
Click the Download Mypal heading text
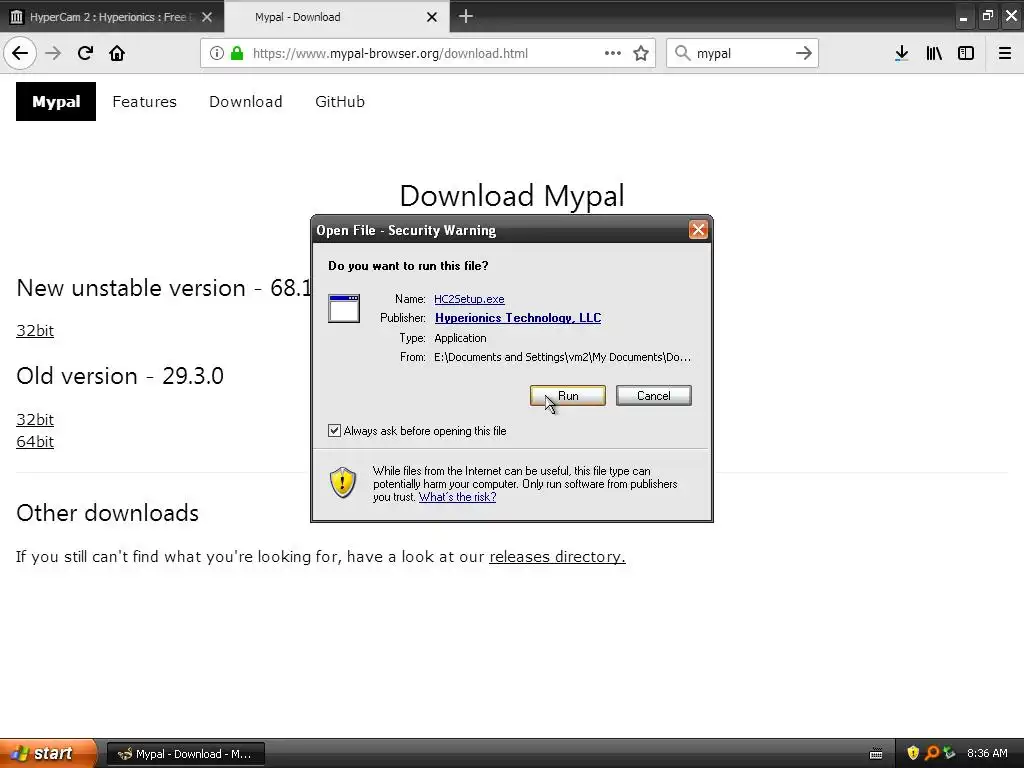512,196
